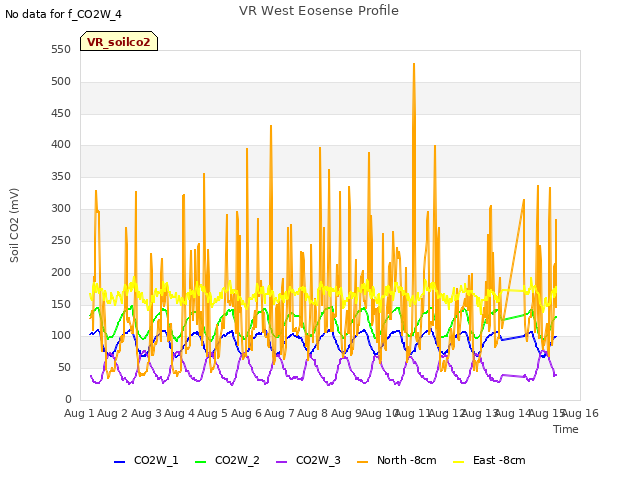This screenshot has width=640, height=480.
Task: Click the purple CO2W_3 legend swatch
Action: coord(282,462)
